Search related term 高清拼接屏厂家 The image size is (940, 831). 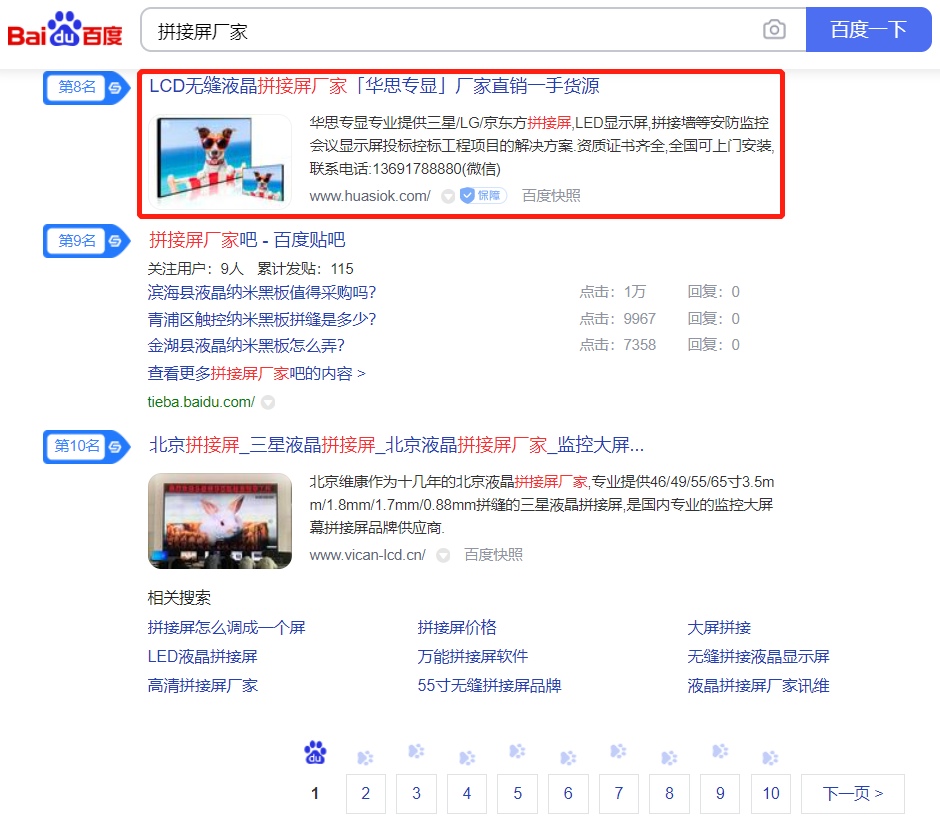(203, 685)
